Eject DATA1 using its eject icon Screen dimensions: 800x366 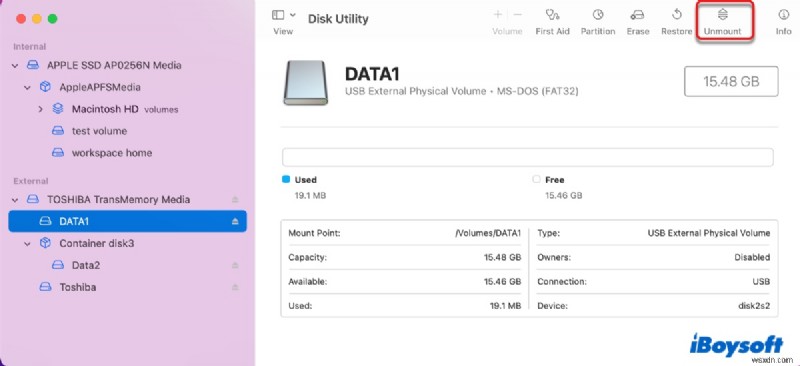pyautogui.click(x=235, y=222)
